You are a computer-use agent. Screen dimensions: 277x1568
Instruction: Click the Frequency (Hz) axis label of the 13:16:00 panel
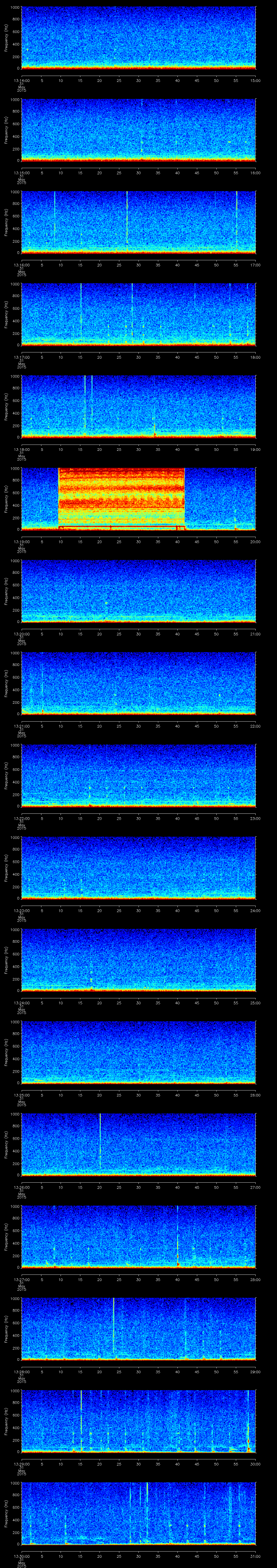click(6, 222)
